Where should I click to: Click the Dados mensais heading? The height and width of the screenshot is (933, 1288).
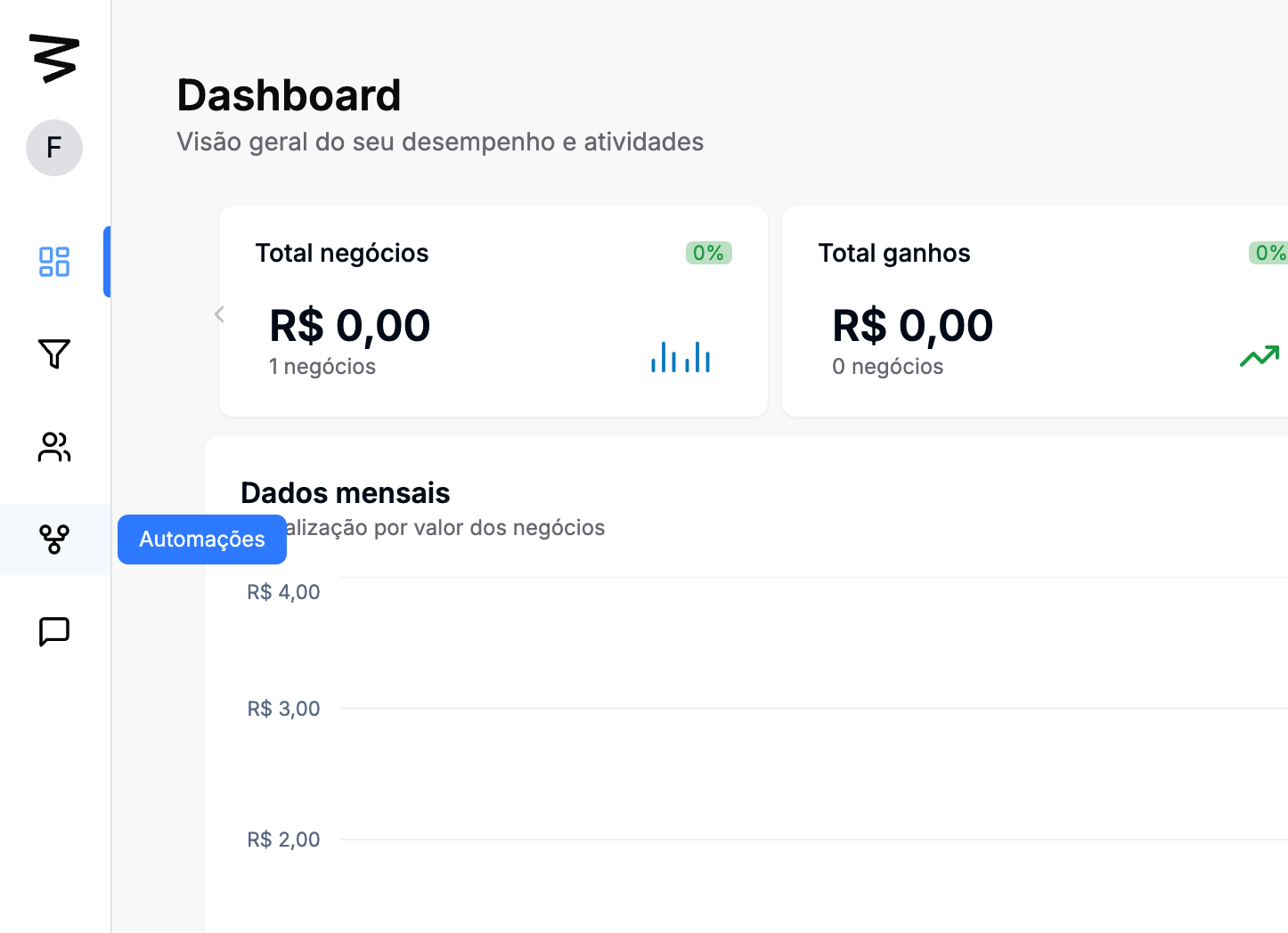point(346,493)
